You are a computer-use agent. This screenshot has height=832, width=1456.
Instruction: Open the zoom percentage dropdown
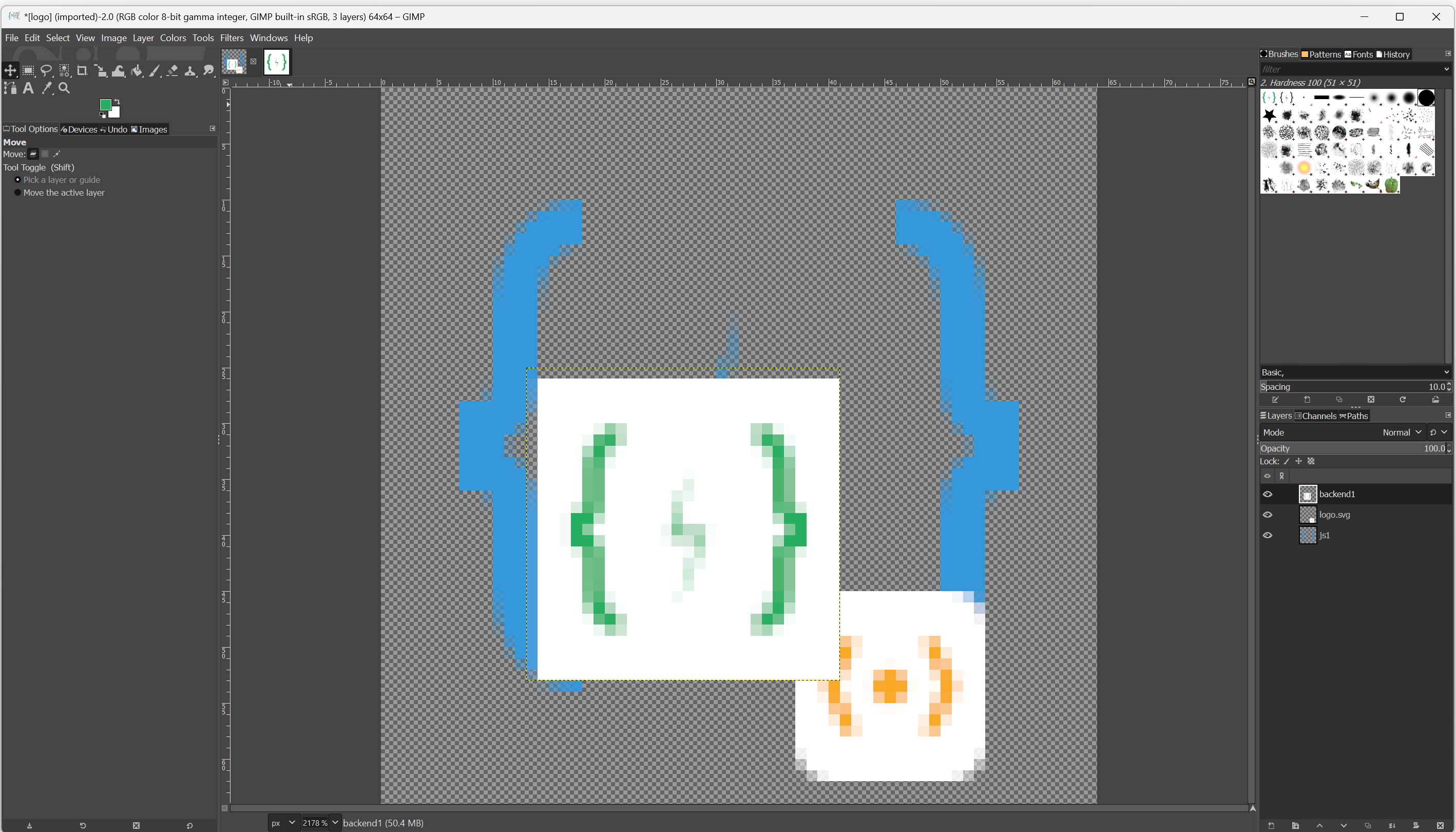point(335,823)
